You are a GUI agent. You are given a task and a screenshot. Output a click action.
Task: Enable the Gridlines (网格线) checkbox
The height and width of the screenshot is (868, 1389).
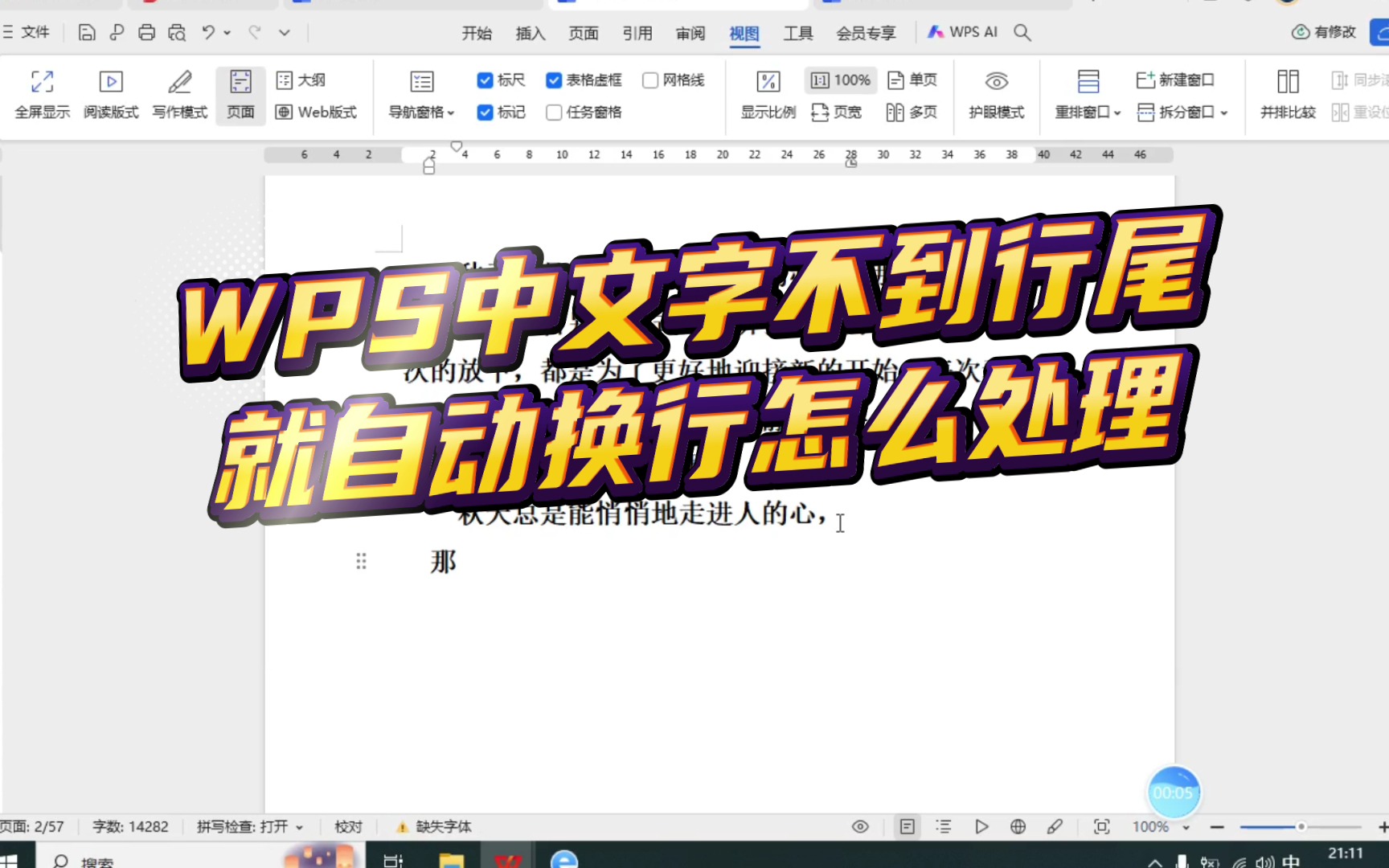[650, 80]
